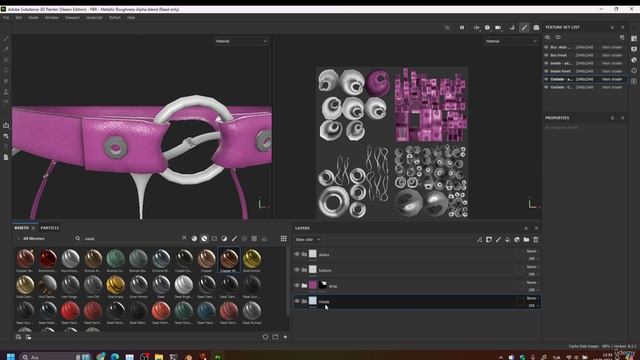This screenshot has width=640, height=360.
Task: Click the pink strap layer color thumbnail
Action: pos(313,285)
